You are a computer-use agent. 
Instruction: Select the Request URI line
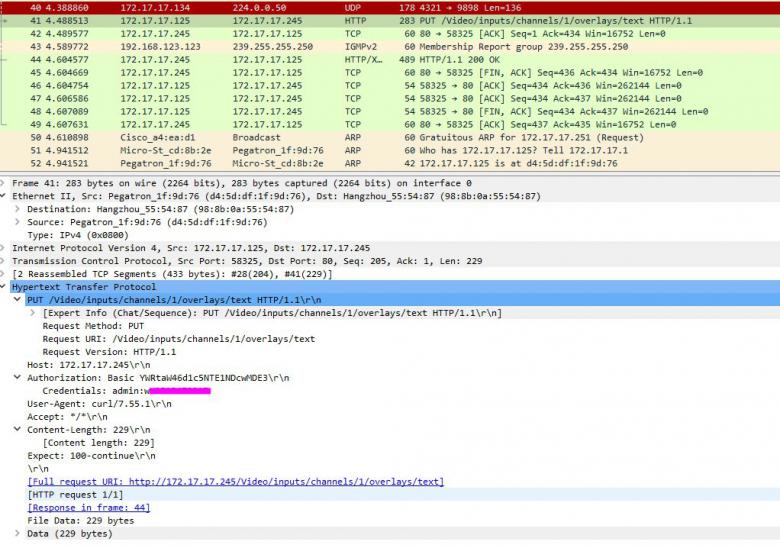[x=179, y=339]
